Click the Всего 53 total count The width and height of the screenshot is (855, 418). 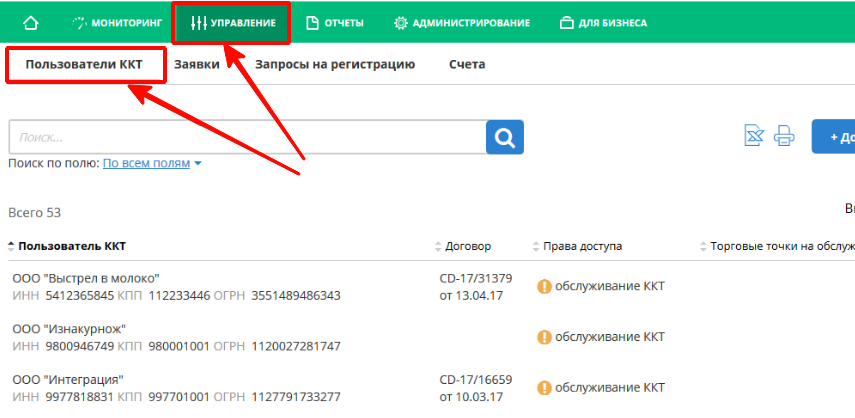35,213
